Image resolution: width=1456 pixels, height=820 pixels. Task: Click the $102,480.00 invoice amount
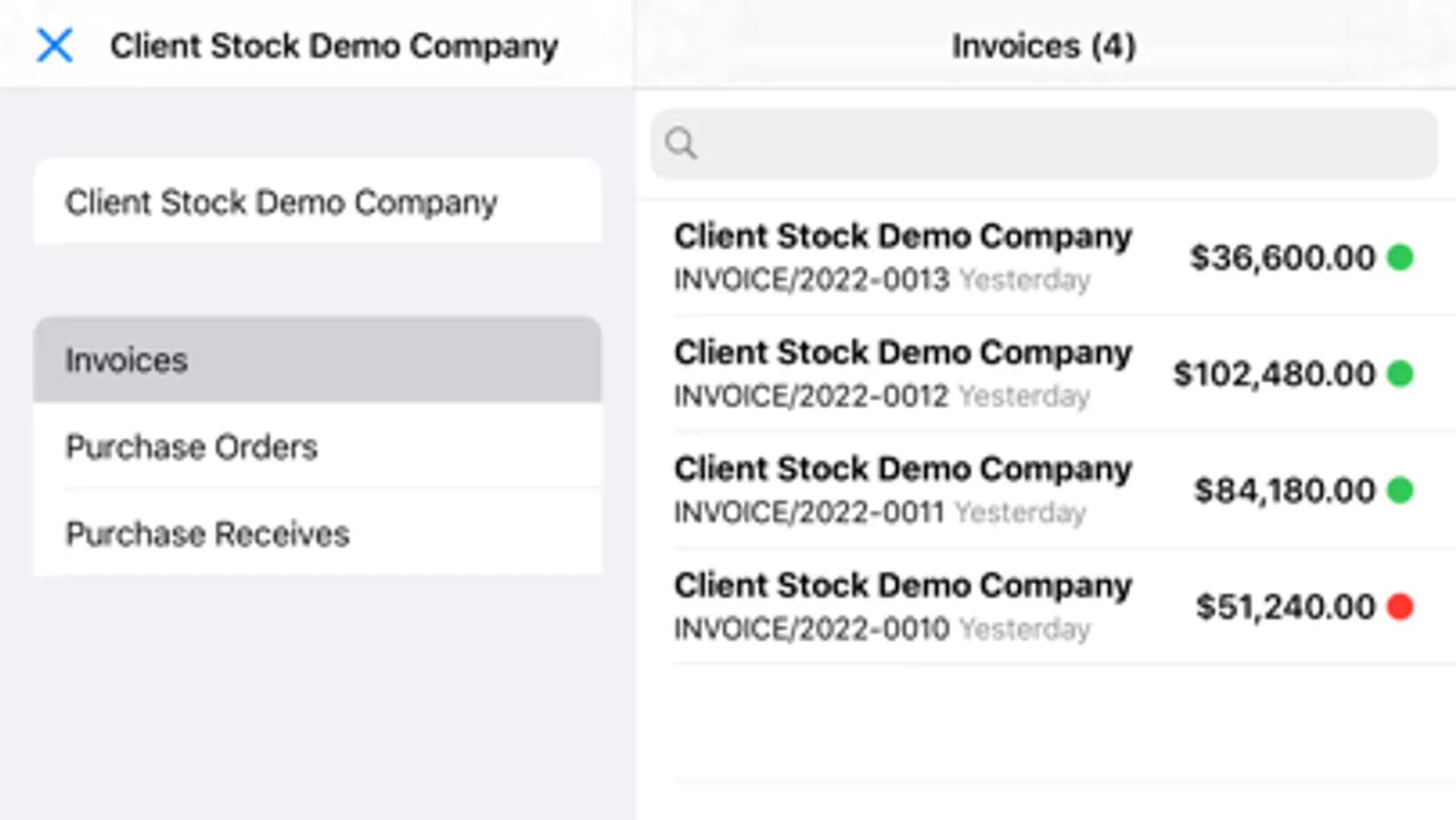(x=1274, y=374)
